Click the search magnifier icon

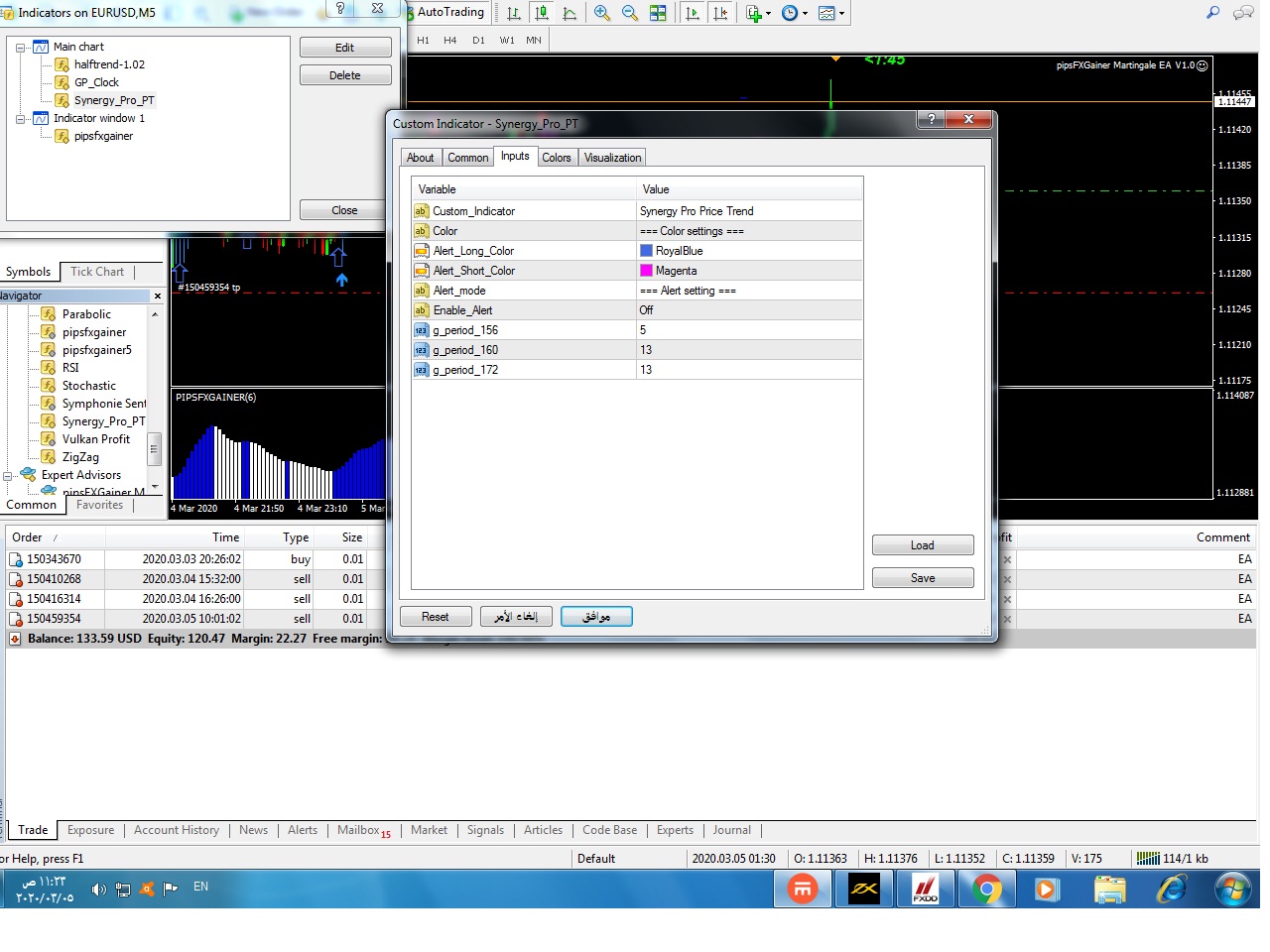coord(1212,13)
